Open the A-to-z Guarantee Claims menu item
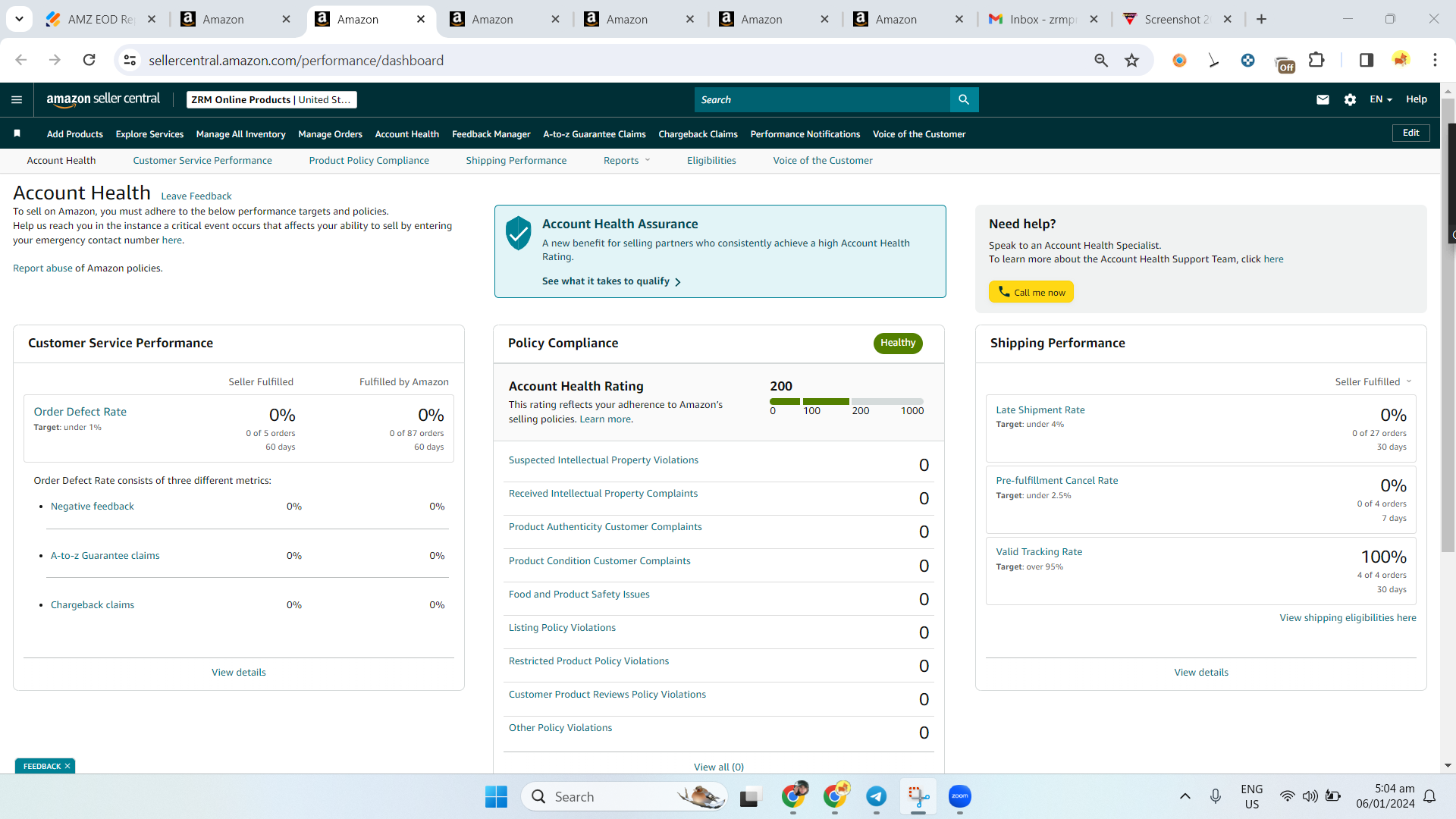Viewport: 1456px width, 819px height. (595, 134)
